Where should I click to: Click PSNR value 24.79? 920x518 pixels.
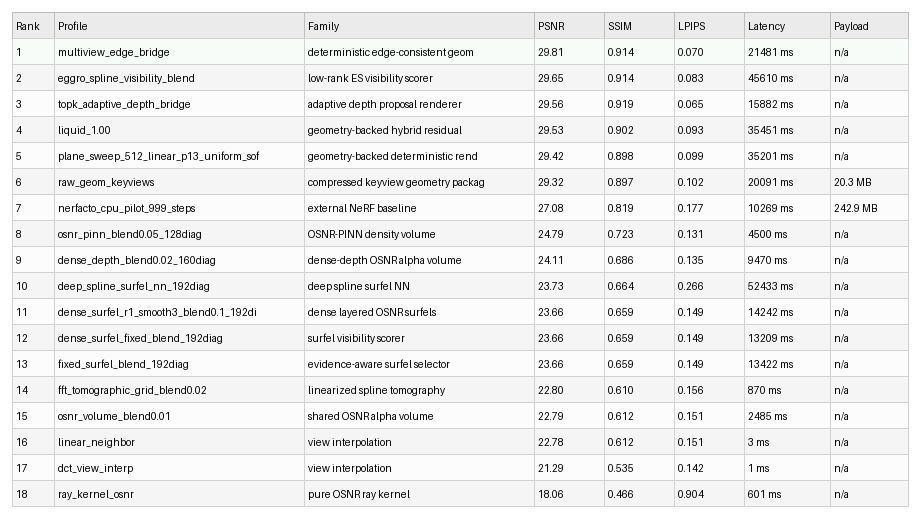550,234
